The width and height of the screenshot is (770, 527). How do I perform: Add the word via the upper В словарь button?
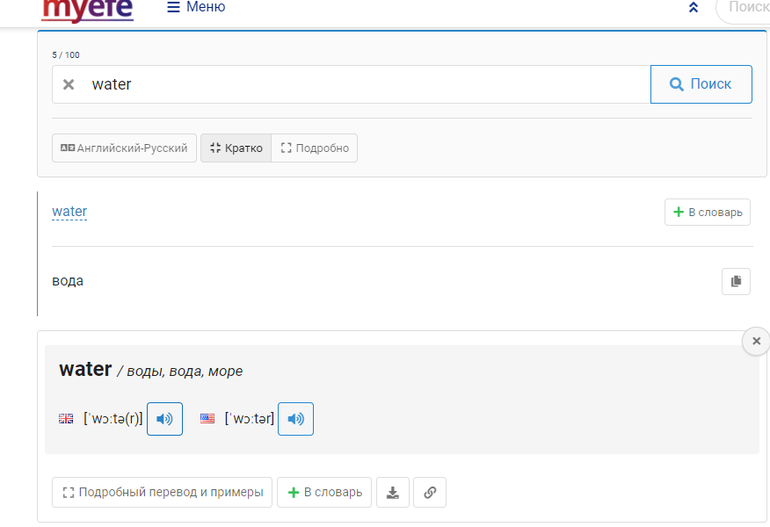coord(707,212)
